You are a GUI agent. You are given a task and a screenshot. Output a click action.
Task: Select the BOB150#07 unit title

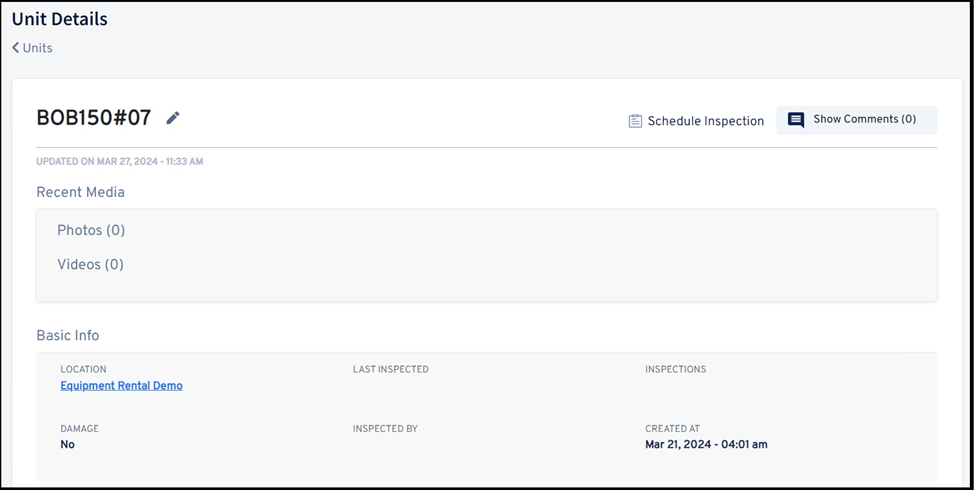tap(94, 118)
